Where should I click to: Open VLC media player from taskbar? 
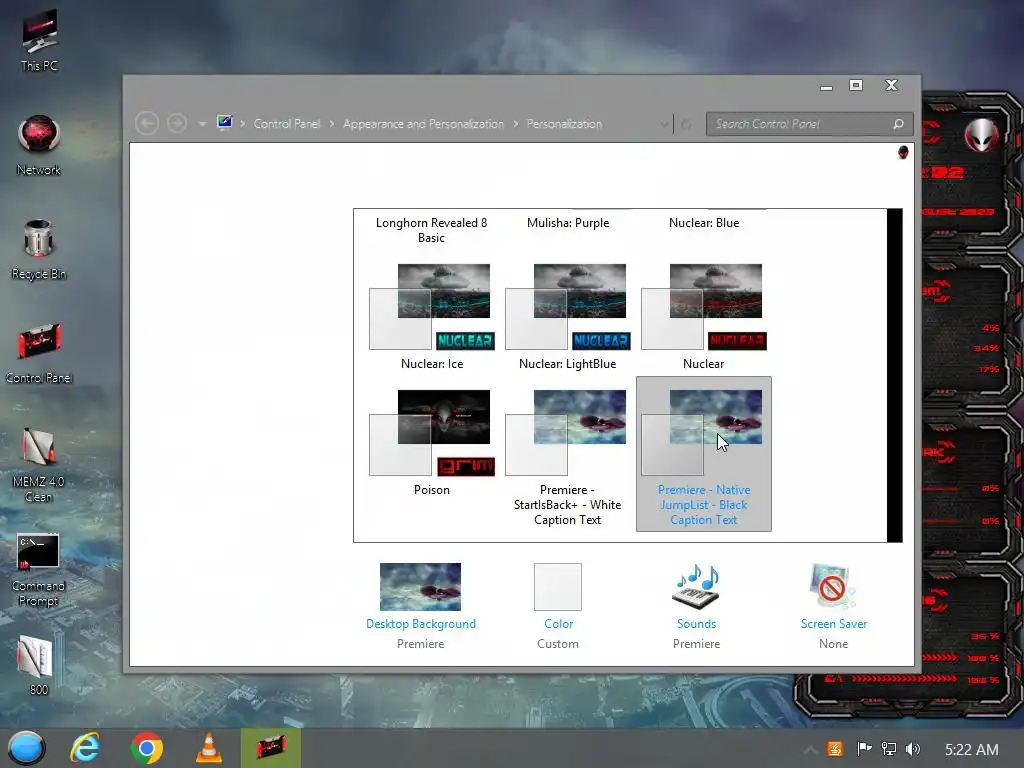208,748
